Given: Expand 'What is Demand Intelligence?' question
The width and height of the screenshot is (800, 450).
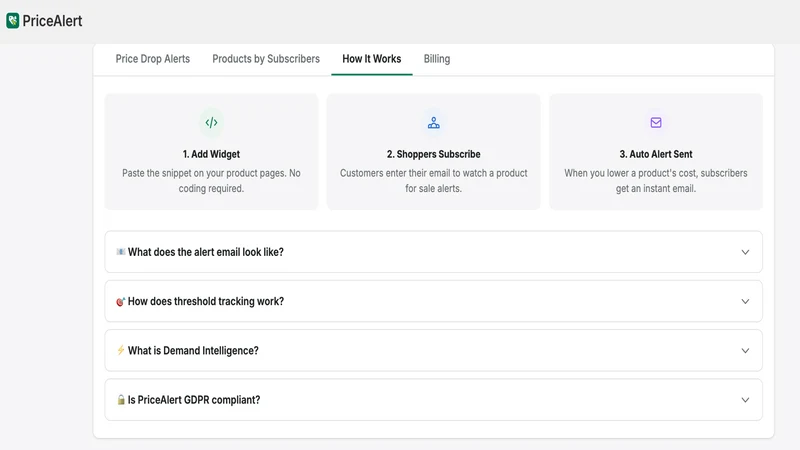Looking at the screenshot, I should coord(434,351).
